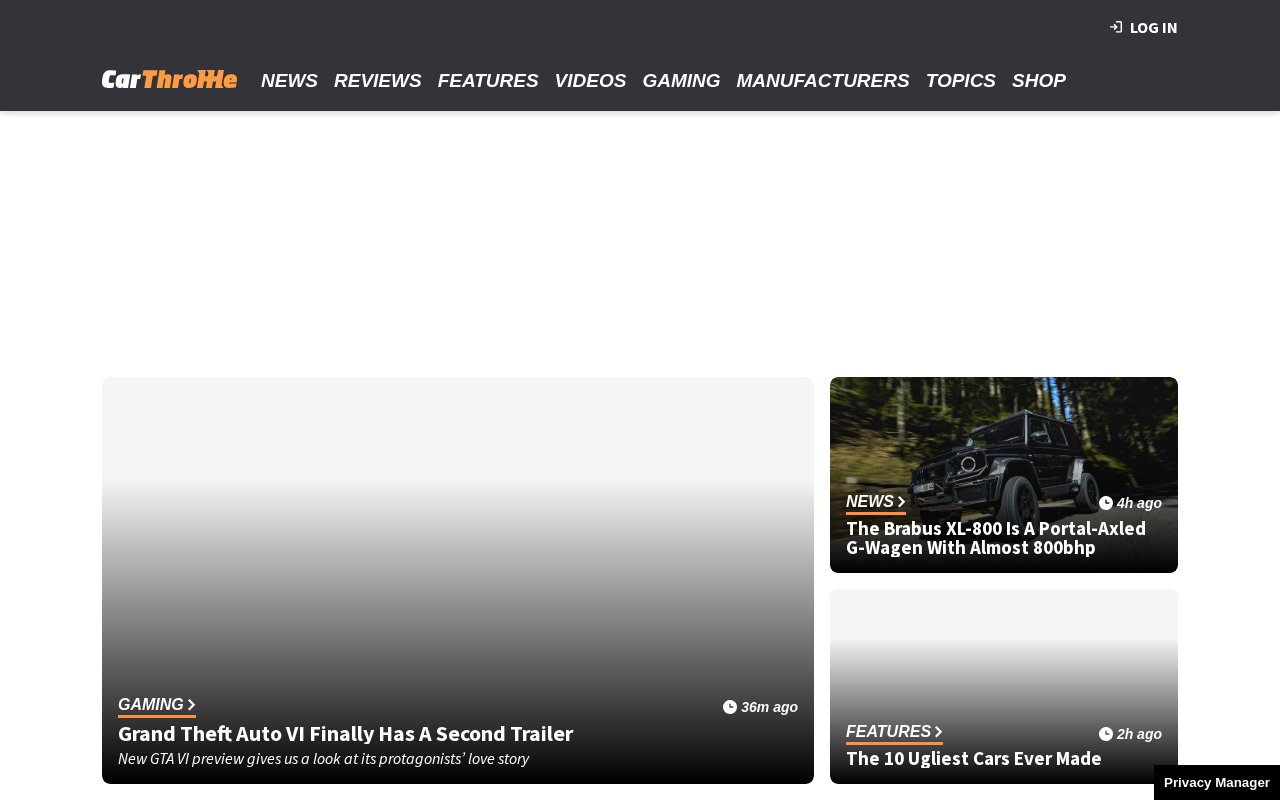
Task: Visit the SHOP page
Action: pos(1039,81)
